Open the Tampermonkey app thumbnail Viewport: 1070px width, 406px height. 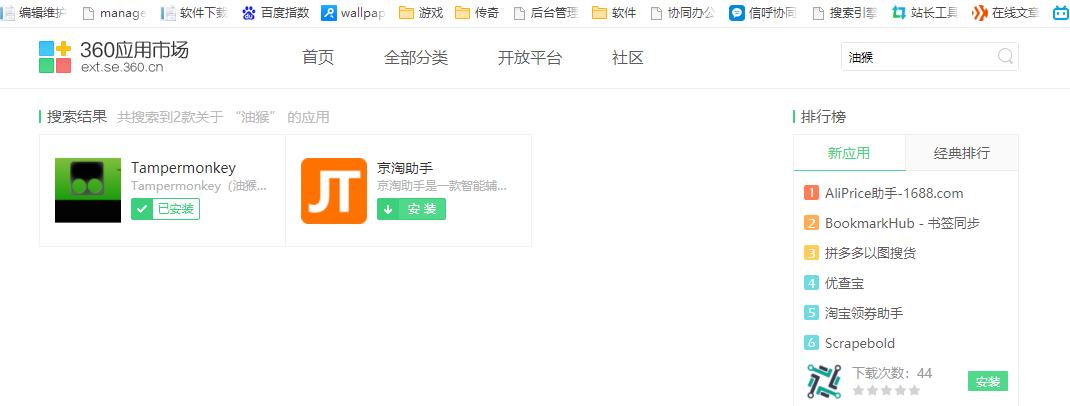(87, 190)
